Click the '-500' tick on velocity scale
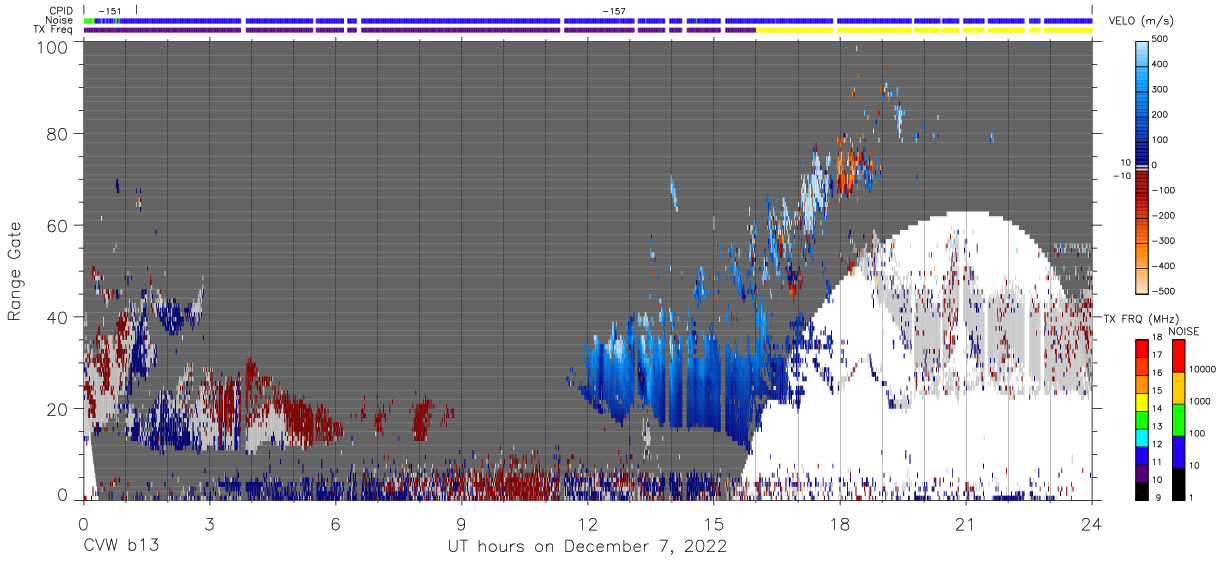 (x=1164, y=290)
